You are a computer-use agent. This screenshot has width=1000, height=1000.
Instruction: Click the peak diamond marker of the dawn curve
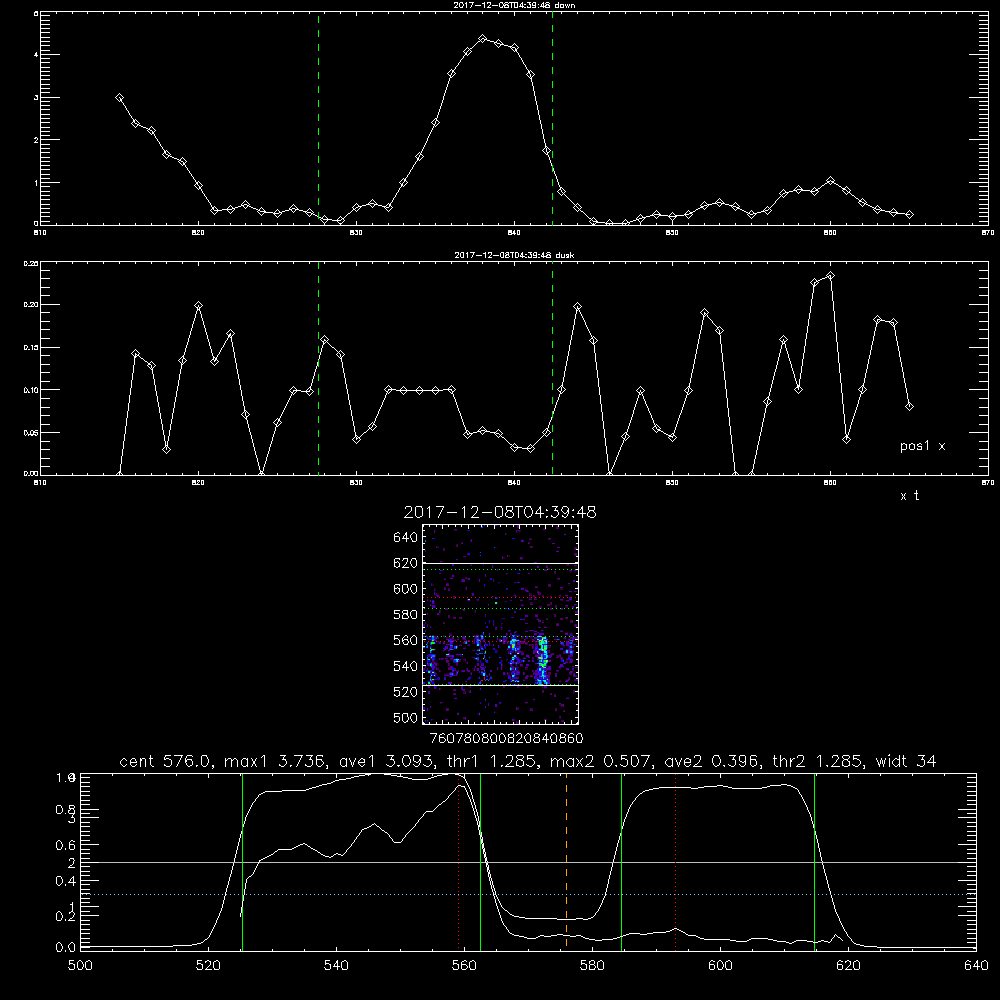tap(483, 39)
